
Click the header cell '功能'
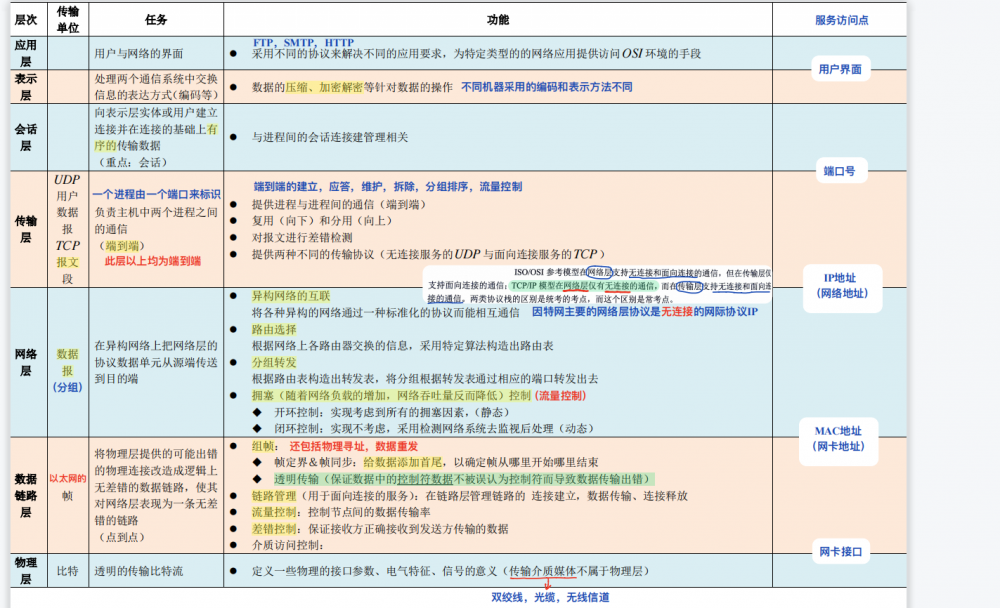pos(497,20)
